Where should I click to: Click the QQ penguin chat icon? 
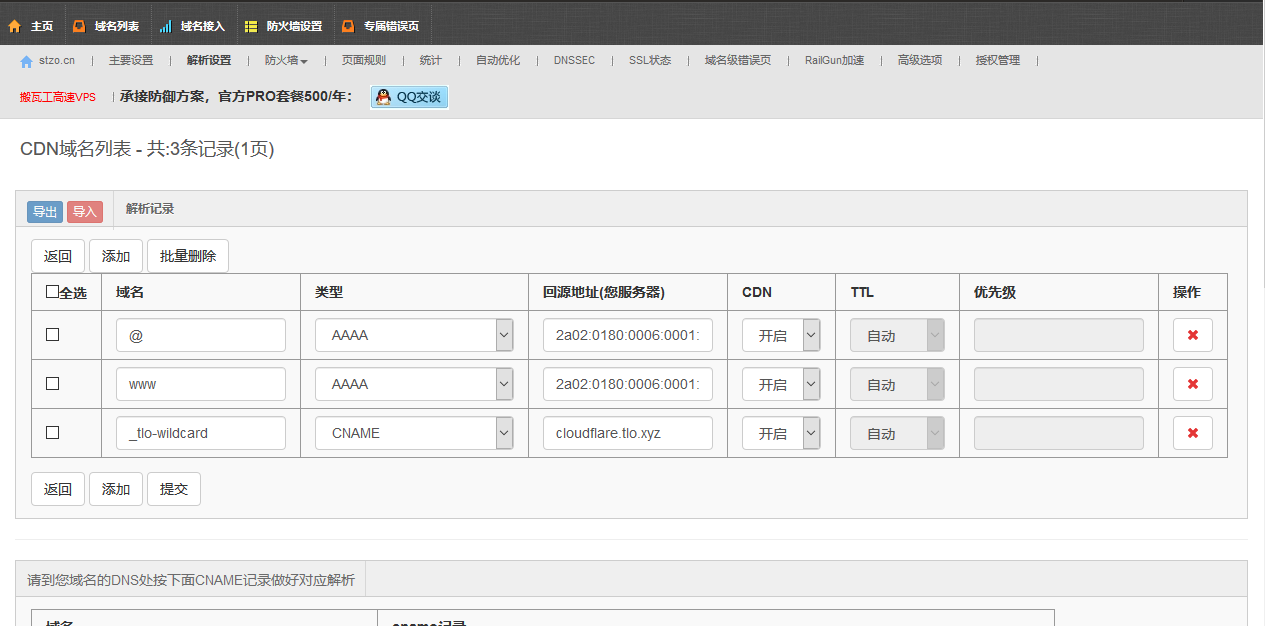383,97
